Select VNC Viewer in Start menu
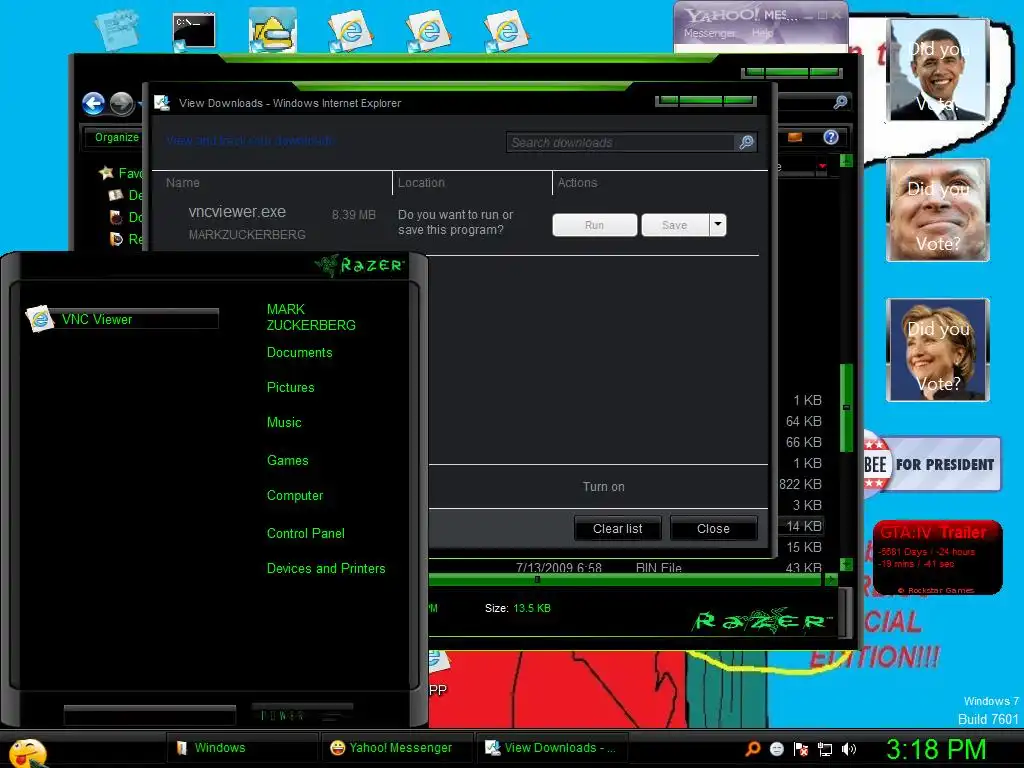Screen dimensions: 1024x768 click(121, 319)
